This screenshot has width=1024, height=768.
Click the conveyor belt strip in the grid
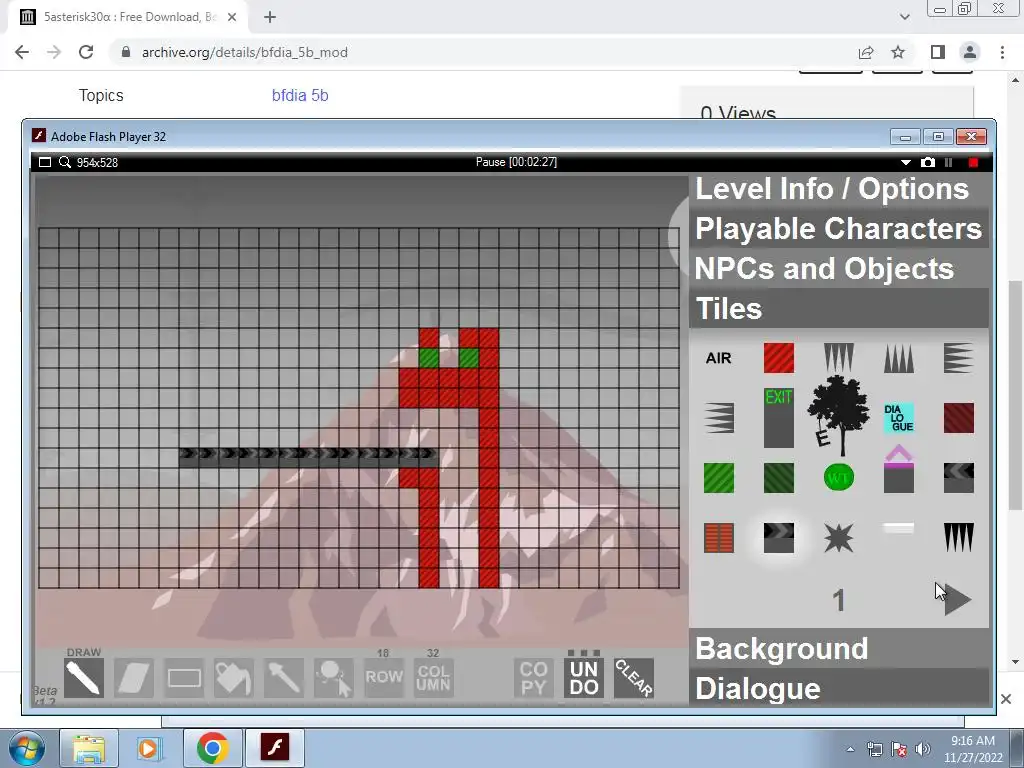click(x=308, y=457)
